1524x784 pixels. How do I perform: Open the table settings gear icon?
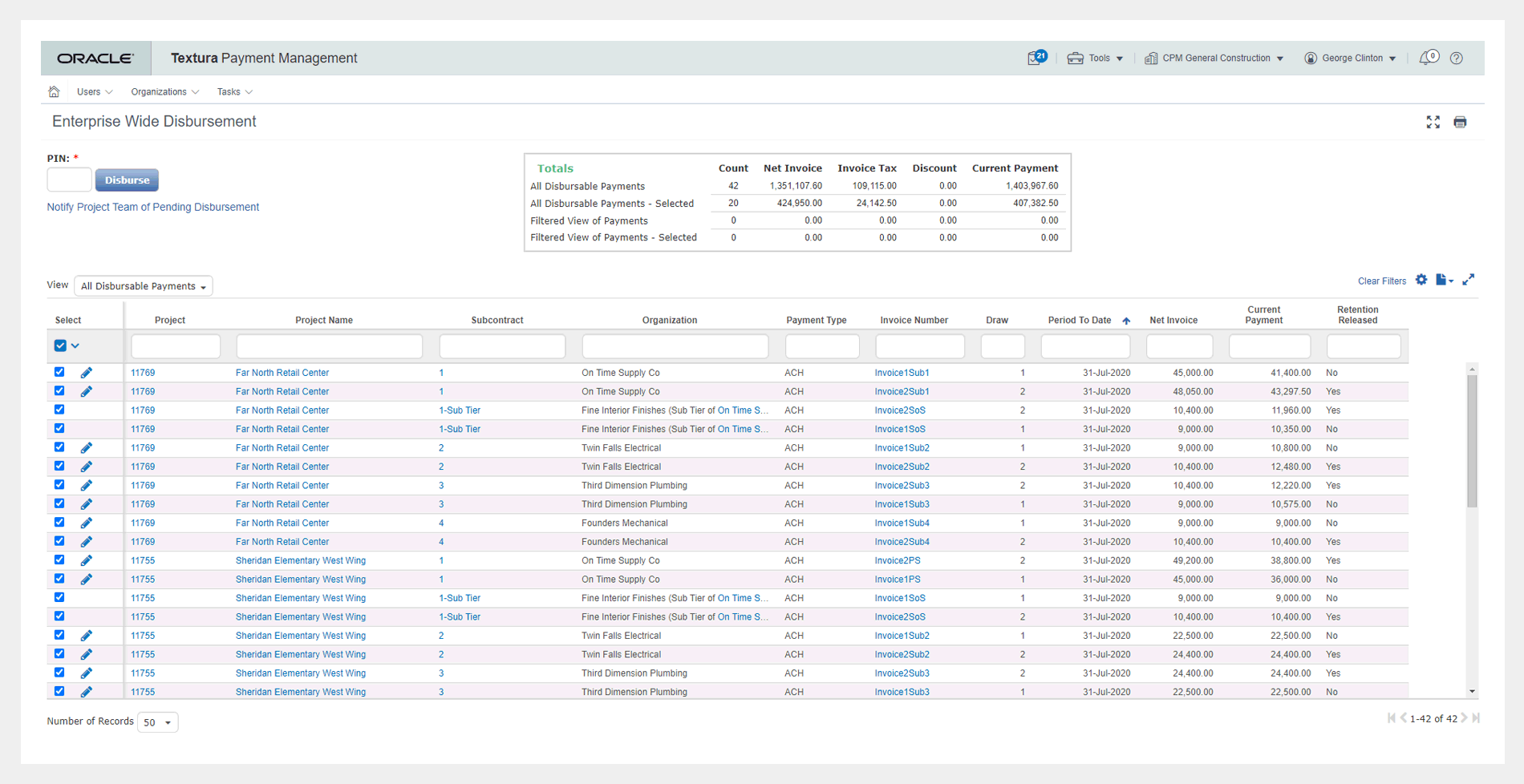pyautogui.click(x=1421, y=280)
